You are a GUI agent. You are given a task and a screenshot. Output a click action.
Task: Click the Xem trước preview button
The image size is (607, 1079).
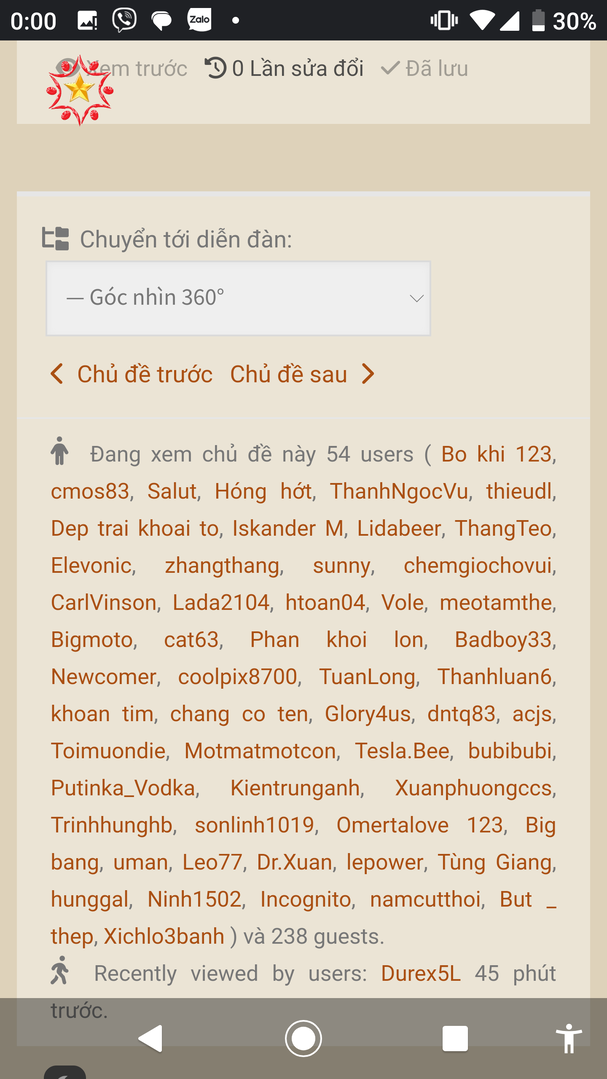click(122, 68)
